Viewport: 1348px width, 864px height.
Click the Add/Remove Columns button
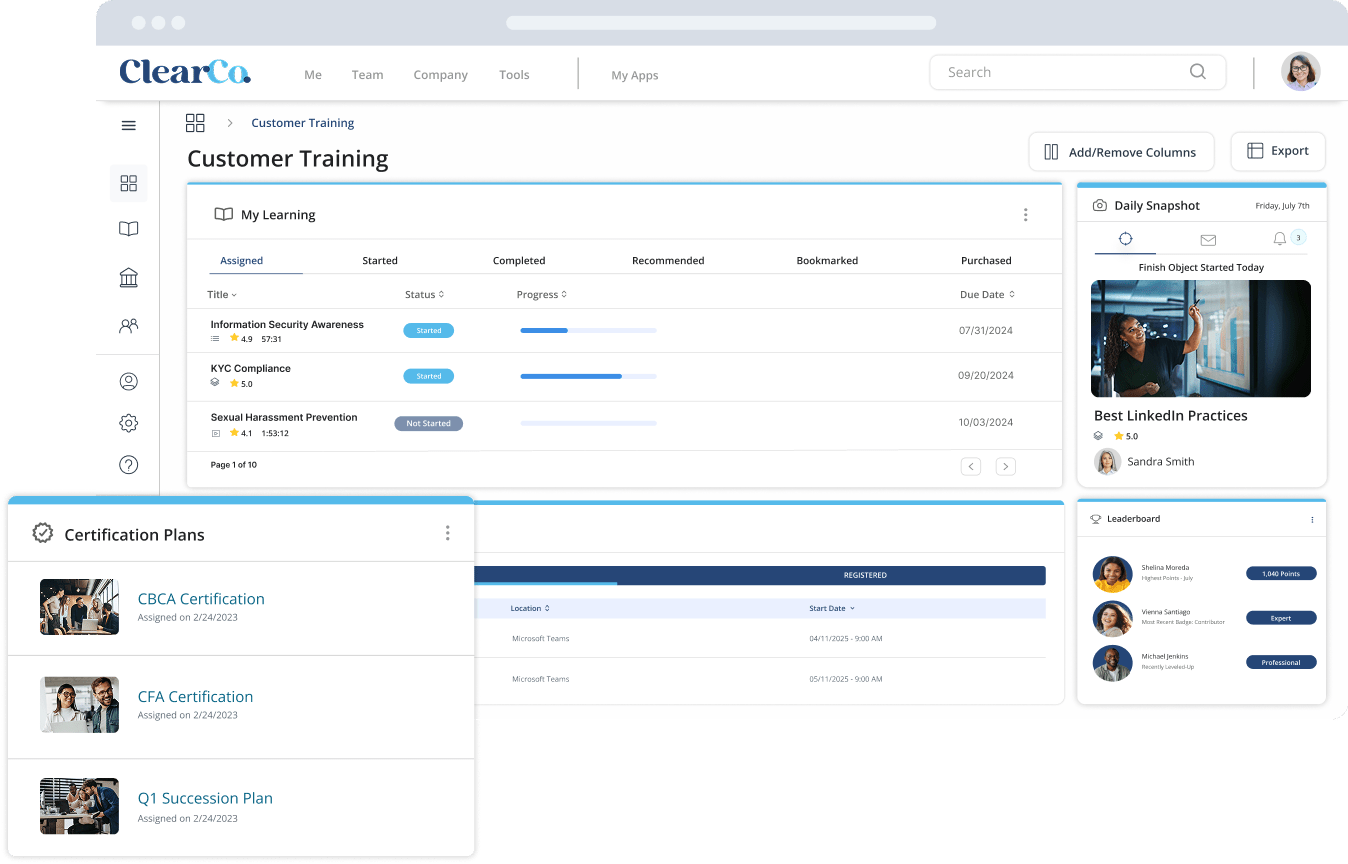click(1121, 152)
